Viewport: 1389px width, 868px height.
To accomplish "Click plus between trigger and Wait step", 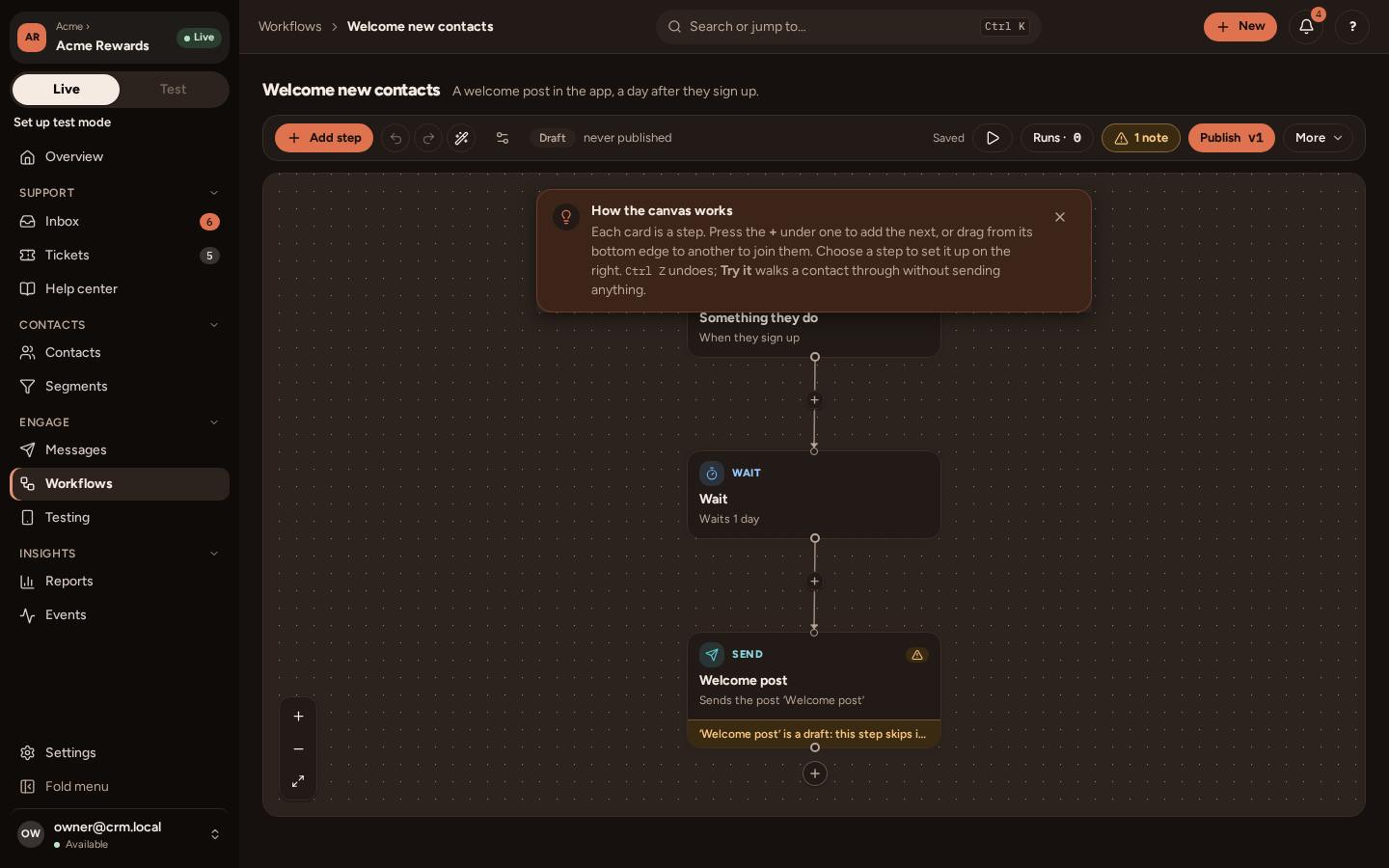I will click(814, 400).
